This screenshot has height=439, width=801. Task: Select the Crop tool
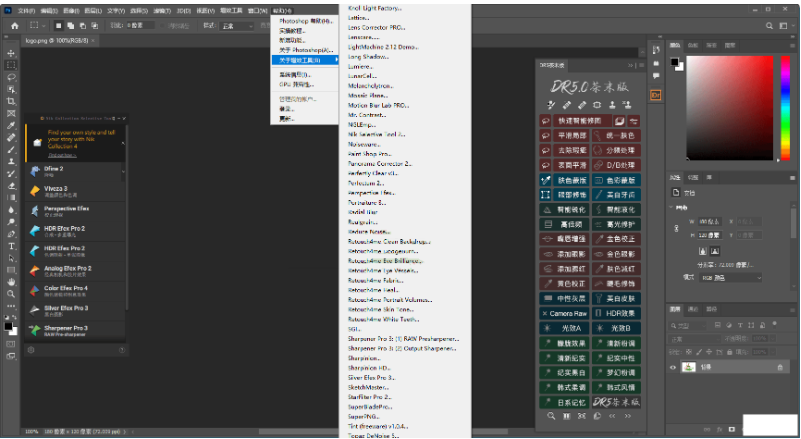[x=11, y=101]
